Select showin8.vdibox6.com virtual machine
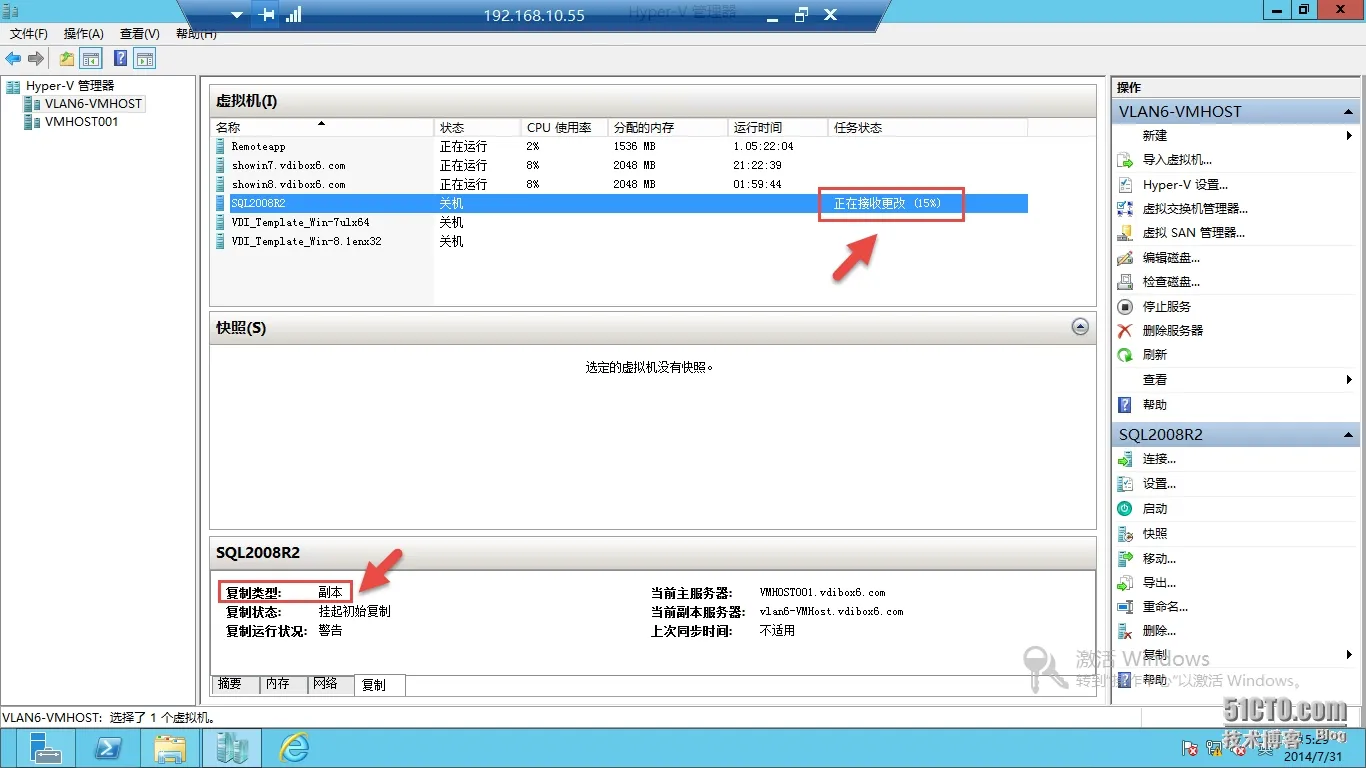 tap(619, 185)
